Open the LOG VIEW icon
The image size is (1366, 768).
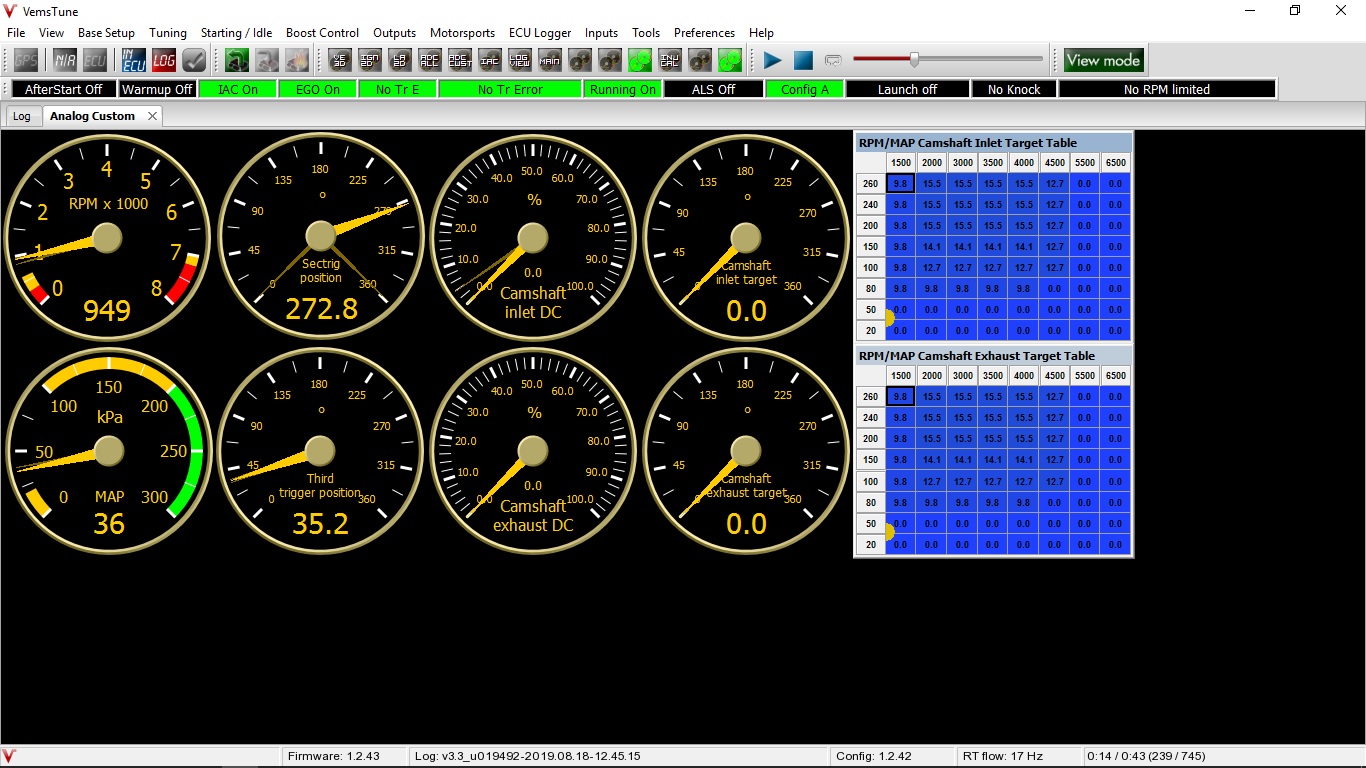[520, 60]
